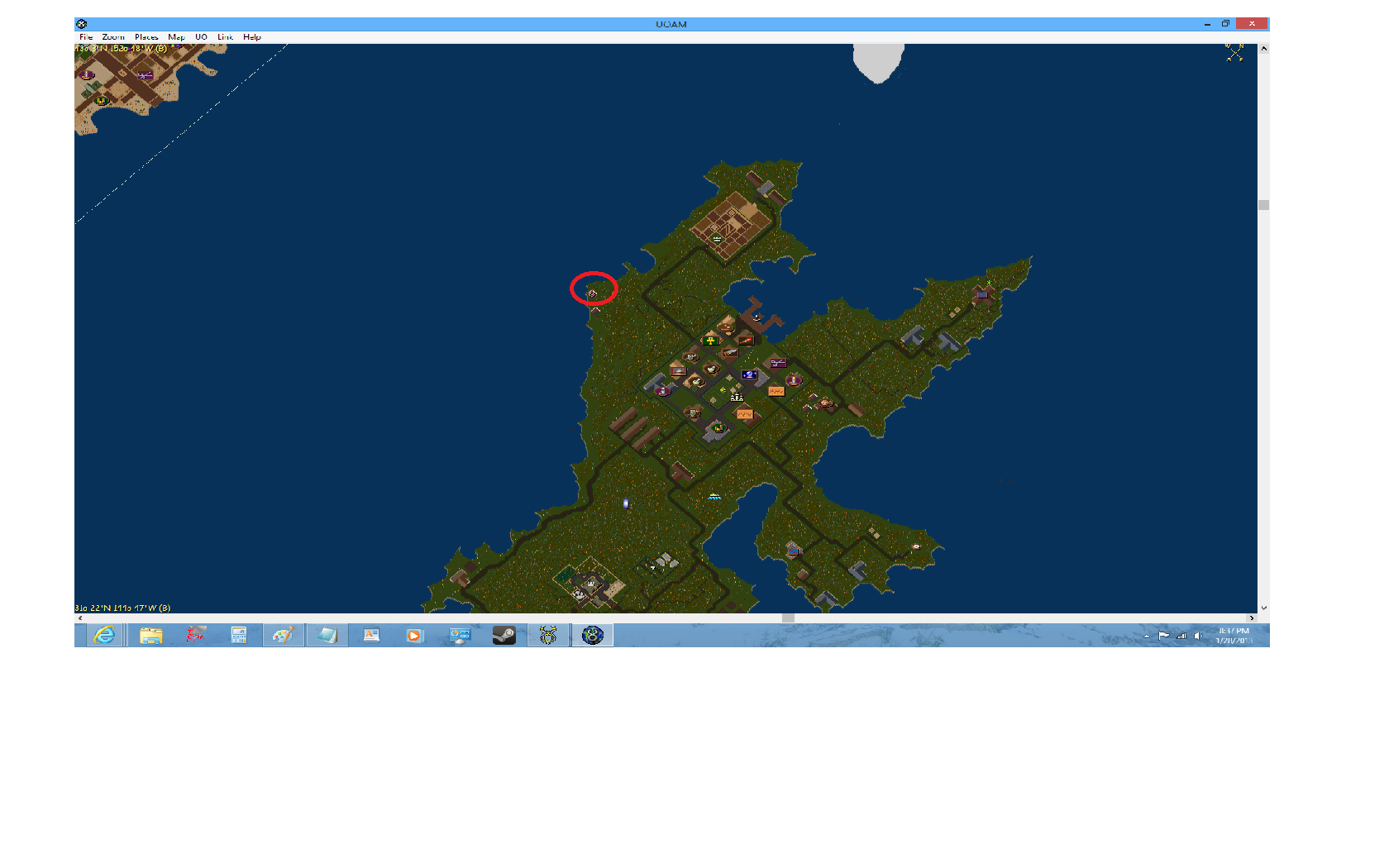Click the tailor scissors shop icon
This screenshot has width=1389, height=868.
tap(777, 363)
